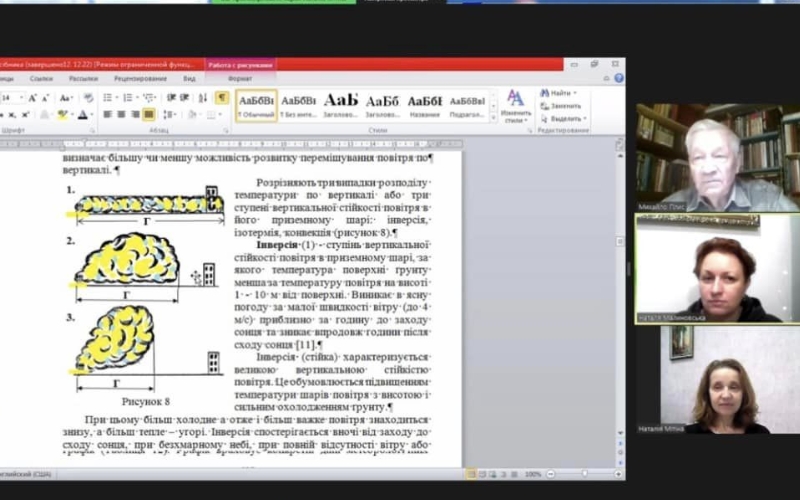Switch to the Формат tab
800x500 pixels.
coord(240,78)
